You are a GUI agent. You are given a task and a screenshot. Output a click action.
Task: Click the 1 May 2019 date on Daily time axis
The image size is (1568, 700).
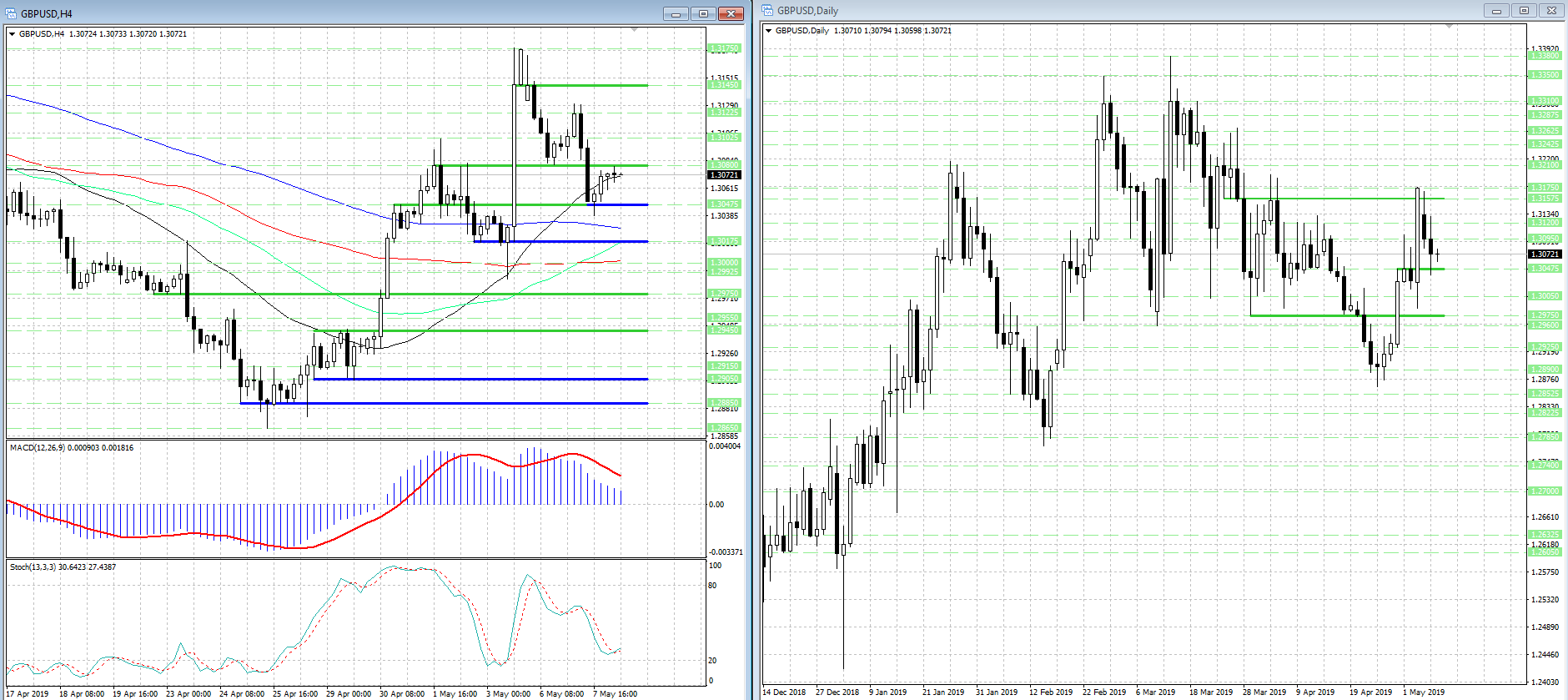coord(1424,692)
